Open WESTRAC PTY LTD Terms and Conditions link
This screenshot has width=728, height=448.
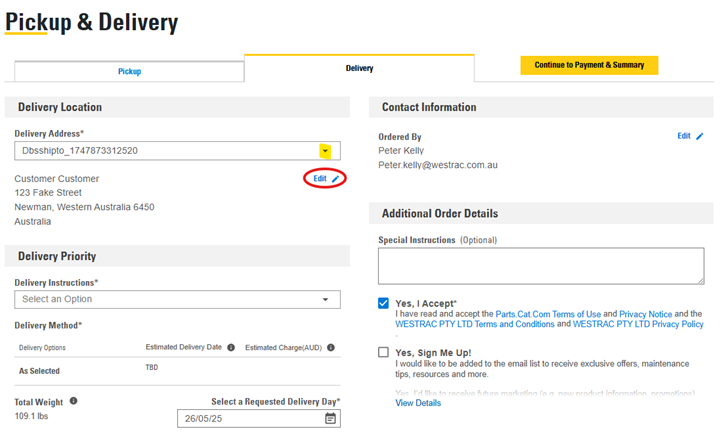pos(474,324)
